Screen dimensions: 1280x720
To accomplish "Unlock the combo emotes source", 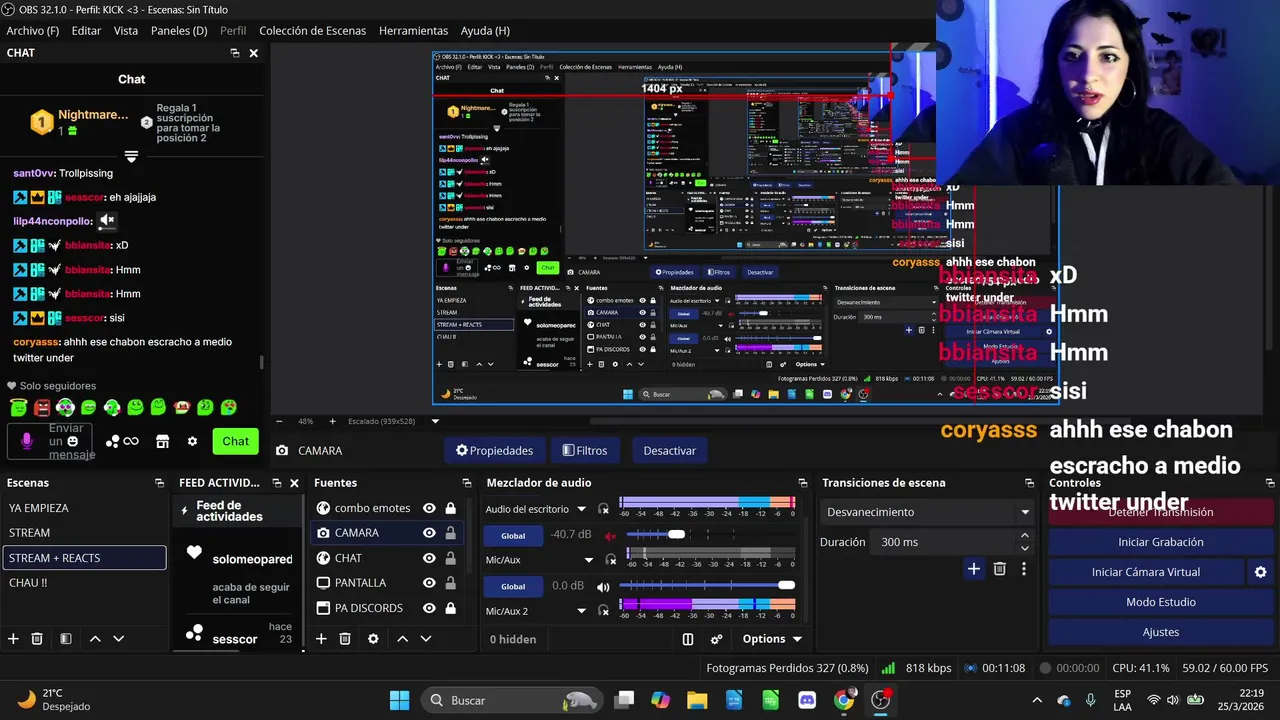I will point(450,508).
